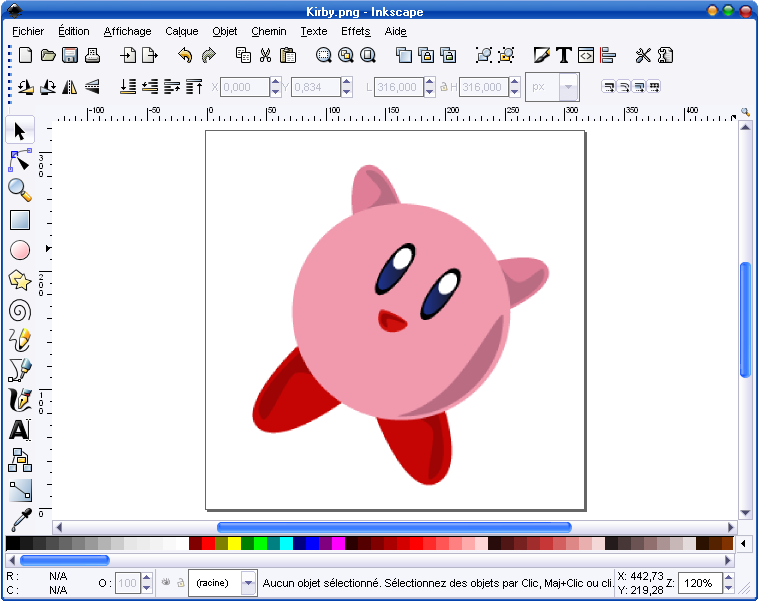Increase opacity with the O stepper
This screenshot has height=601, width=759.
coord(146,577)
